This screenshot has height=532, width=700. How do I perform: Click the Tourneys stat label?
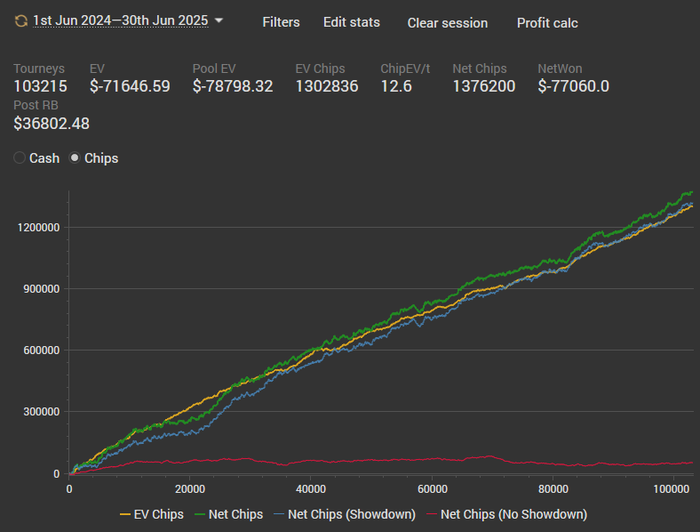click(39, 69)
